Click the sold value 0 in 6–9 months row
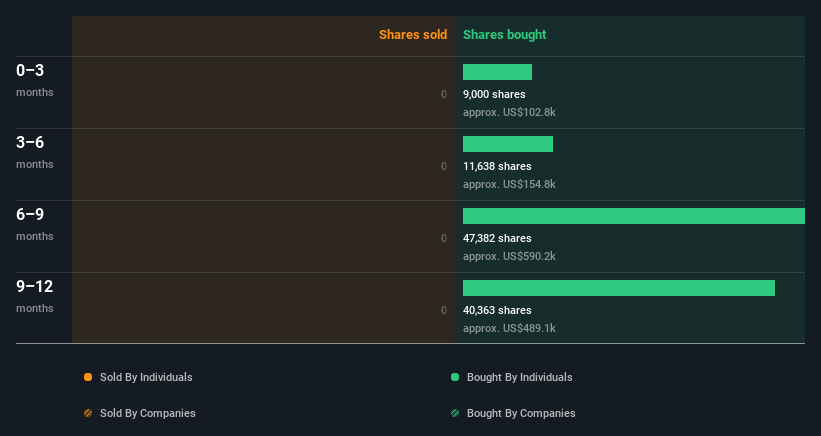Image resolution: width=821 pixels, height=436 pixels. click(x=444, y=238)
